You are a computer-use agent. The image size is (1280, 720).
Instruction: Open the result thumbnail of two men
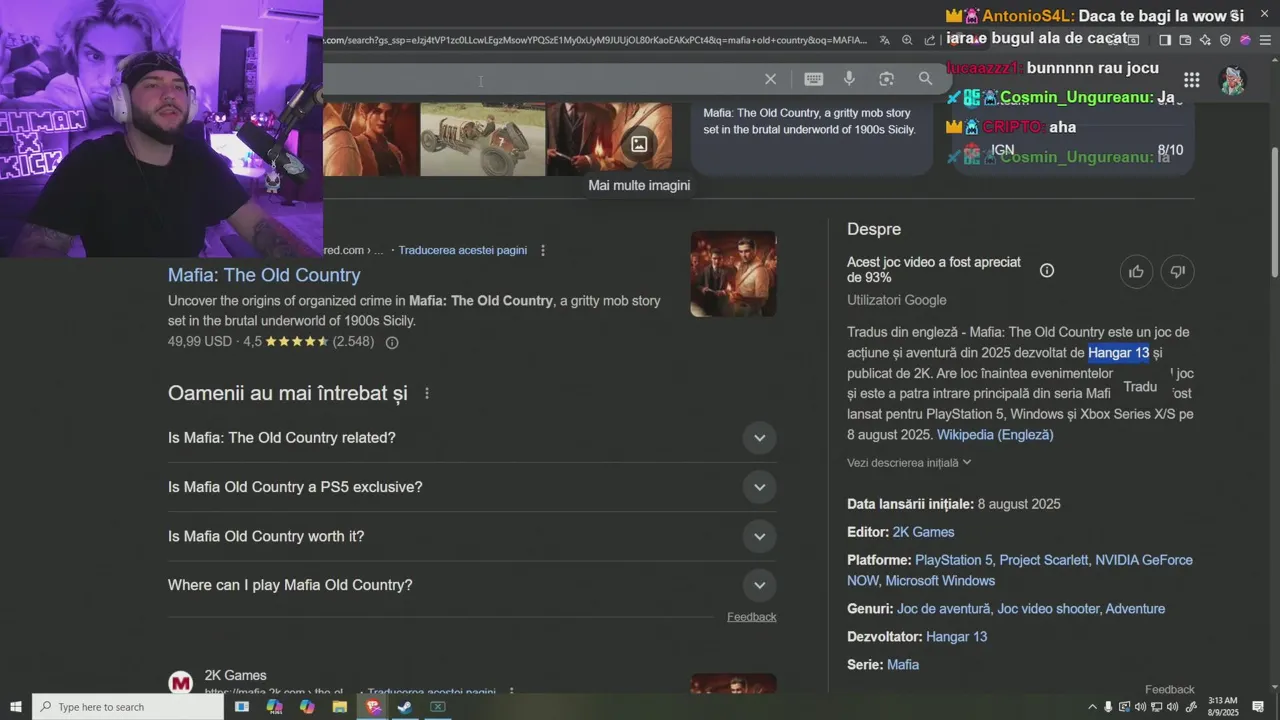[x=733, y=274]
